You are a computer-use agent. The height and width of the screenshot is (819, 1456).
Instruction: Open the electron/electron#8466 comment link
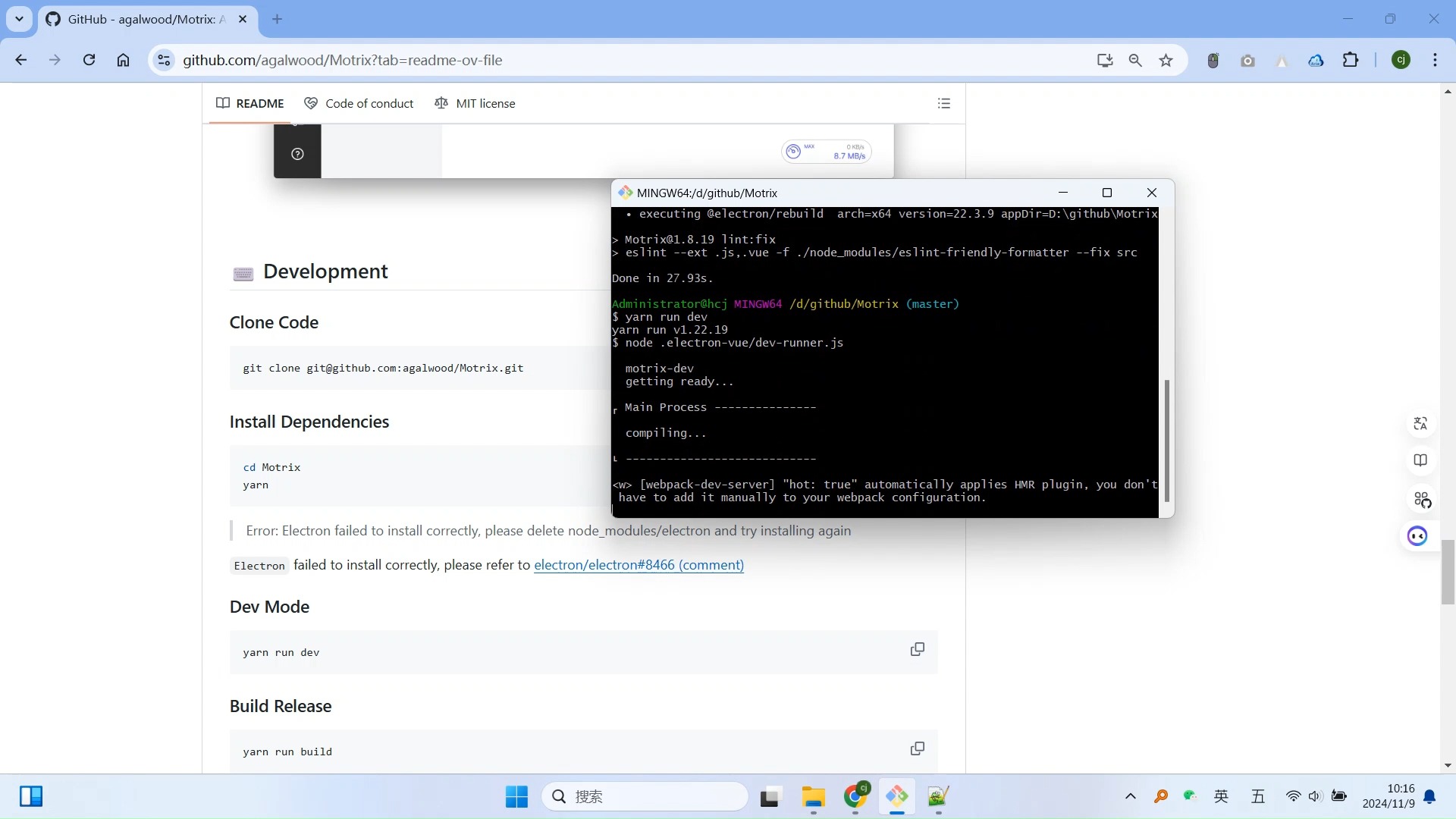639,565
